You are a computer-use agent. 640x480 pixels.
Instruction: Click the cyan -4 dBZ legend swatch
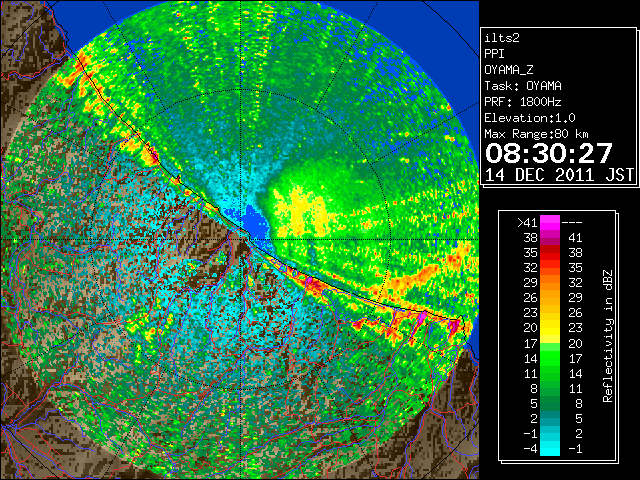(550, 448)
